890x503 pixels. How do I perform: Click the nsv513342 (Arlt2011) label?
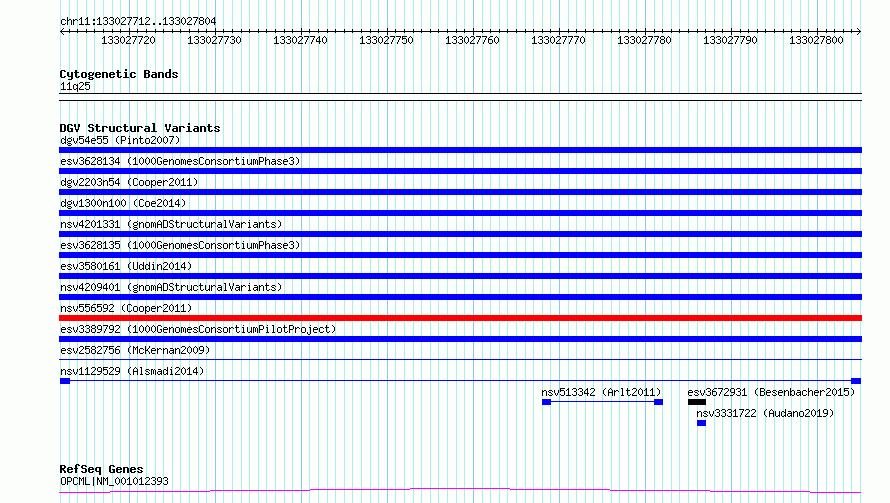601,392
